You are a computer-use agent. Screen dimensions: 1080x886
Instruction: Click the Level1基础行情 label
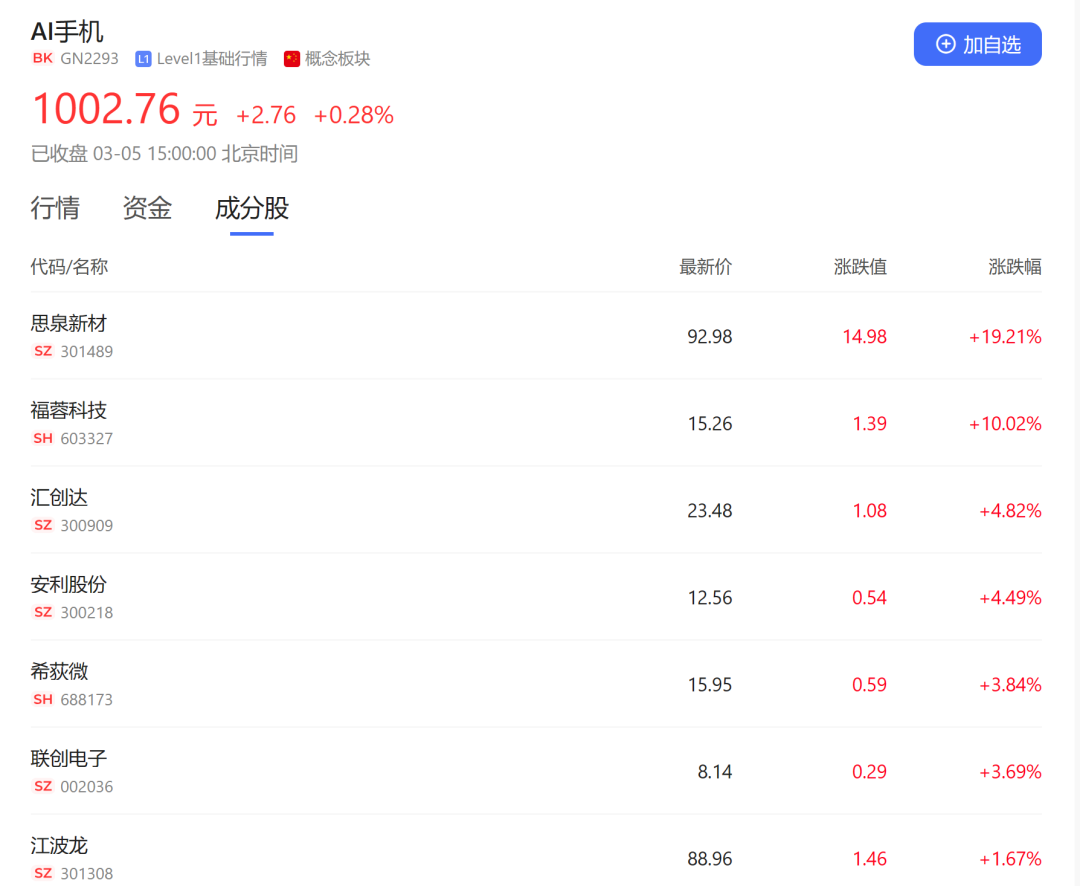click(x=212, y=59)
